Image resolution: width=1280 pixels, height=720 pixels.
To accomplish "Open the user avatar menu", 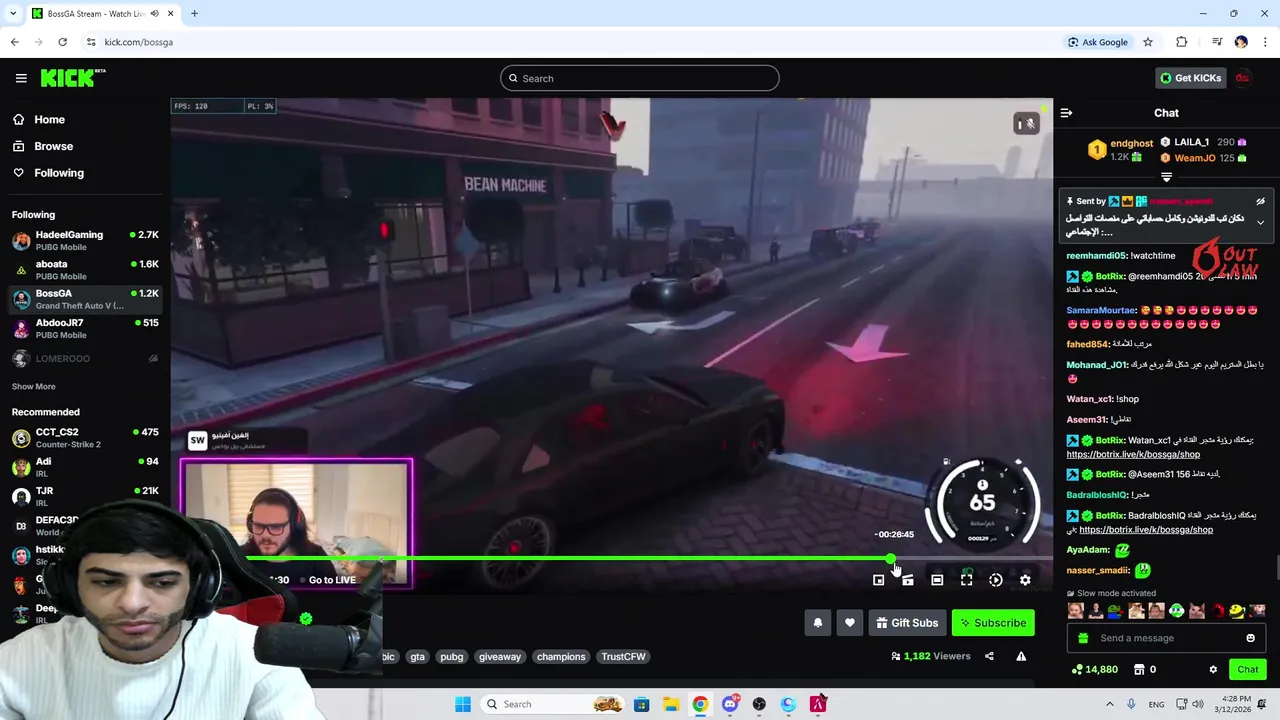I will [1242, 78].
